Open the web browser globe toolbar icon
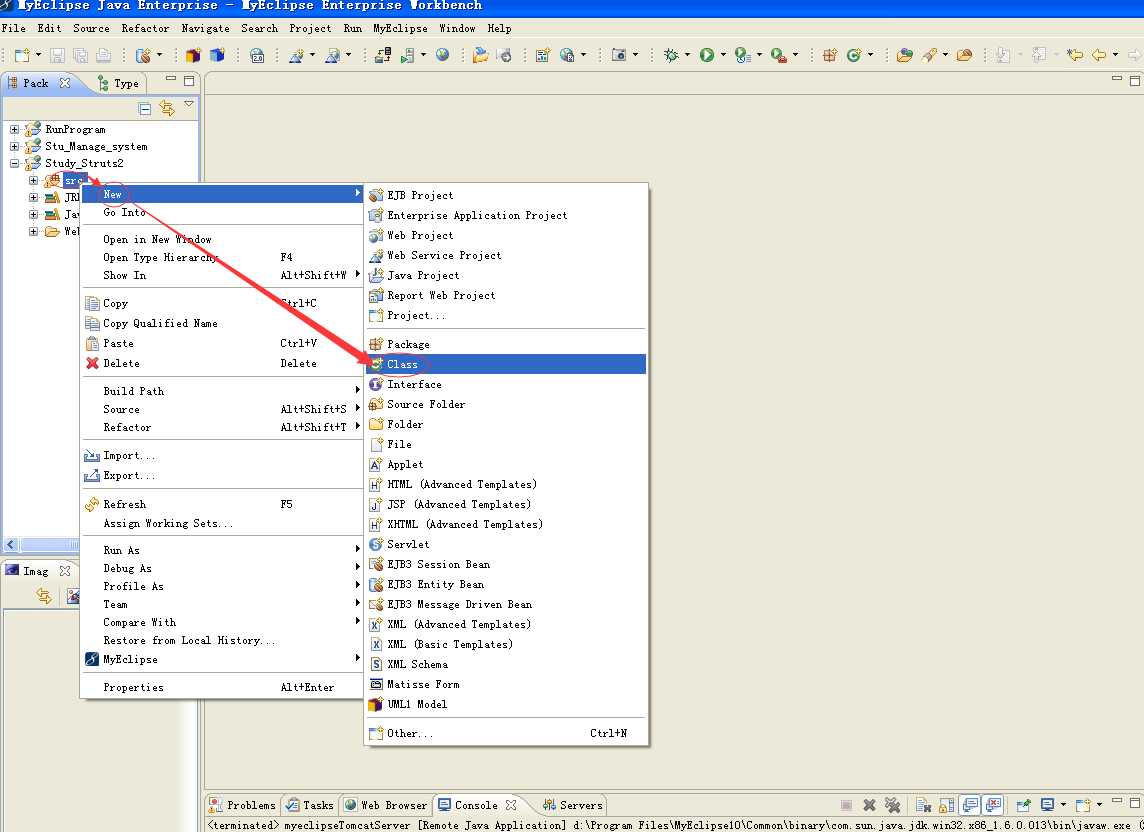 tap(442, 55)
